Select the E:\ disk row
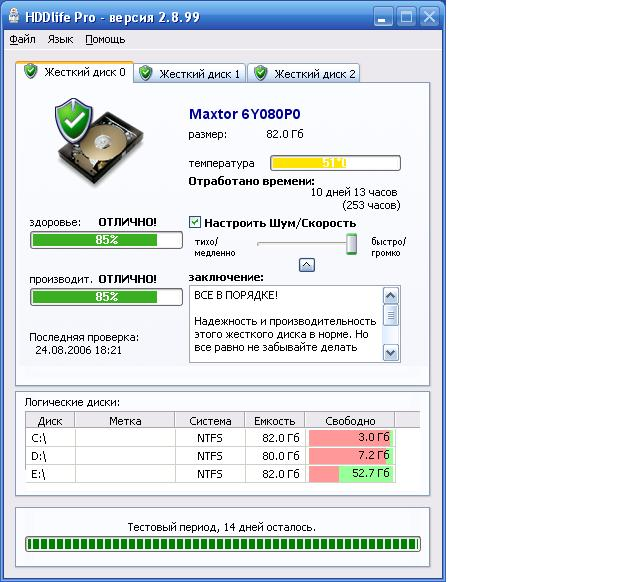Image resolution: width=640 pixels, height=582 pixels. [x=210, y=474]
